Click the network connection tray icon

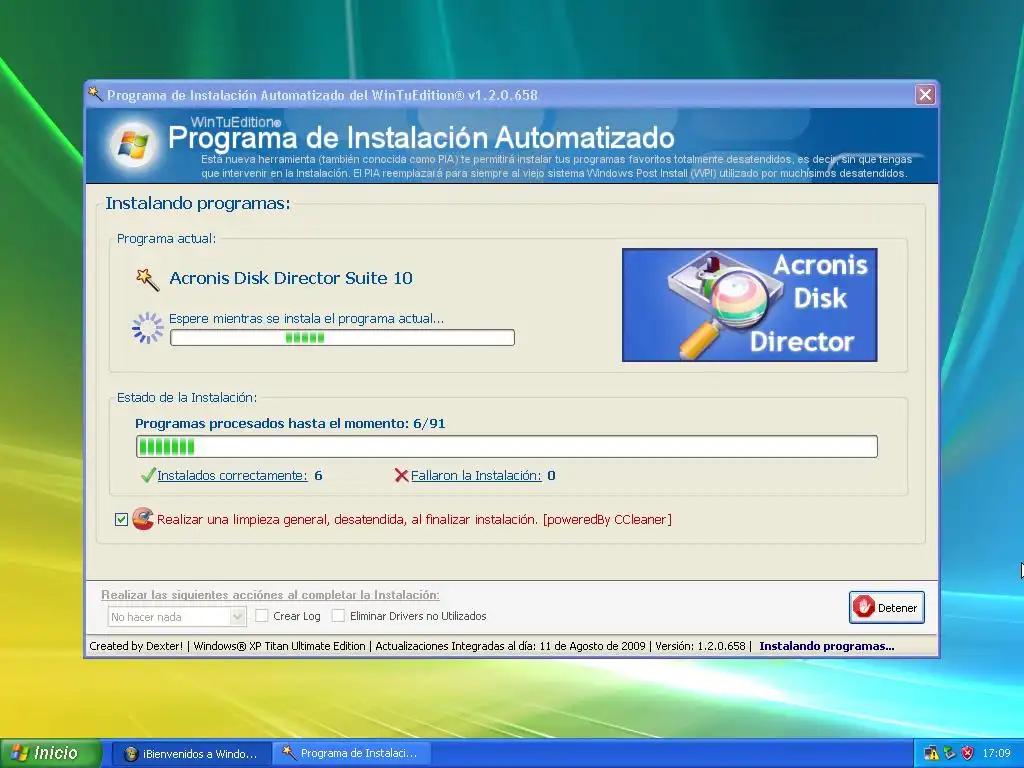pyautogui.click(x=931, y=754)
